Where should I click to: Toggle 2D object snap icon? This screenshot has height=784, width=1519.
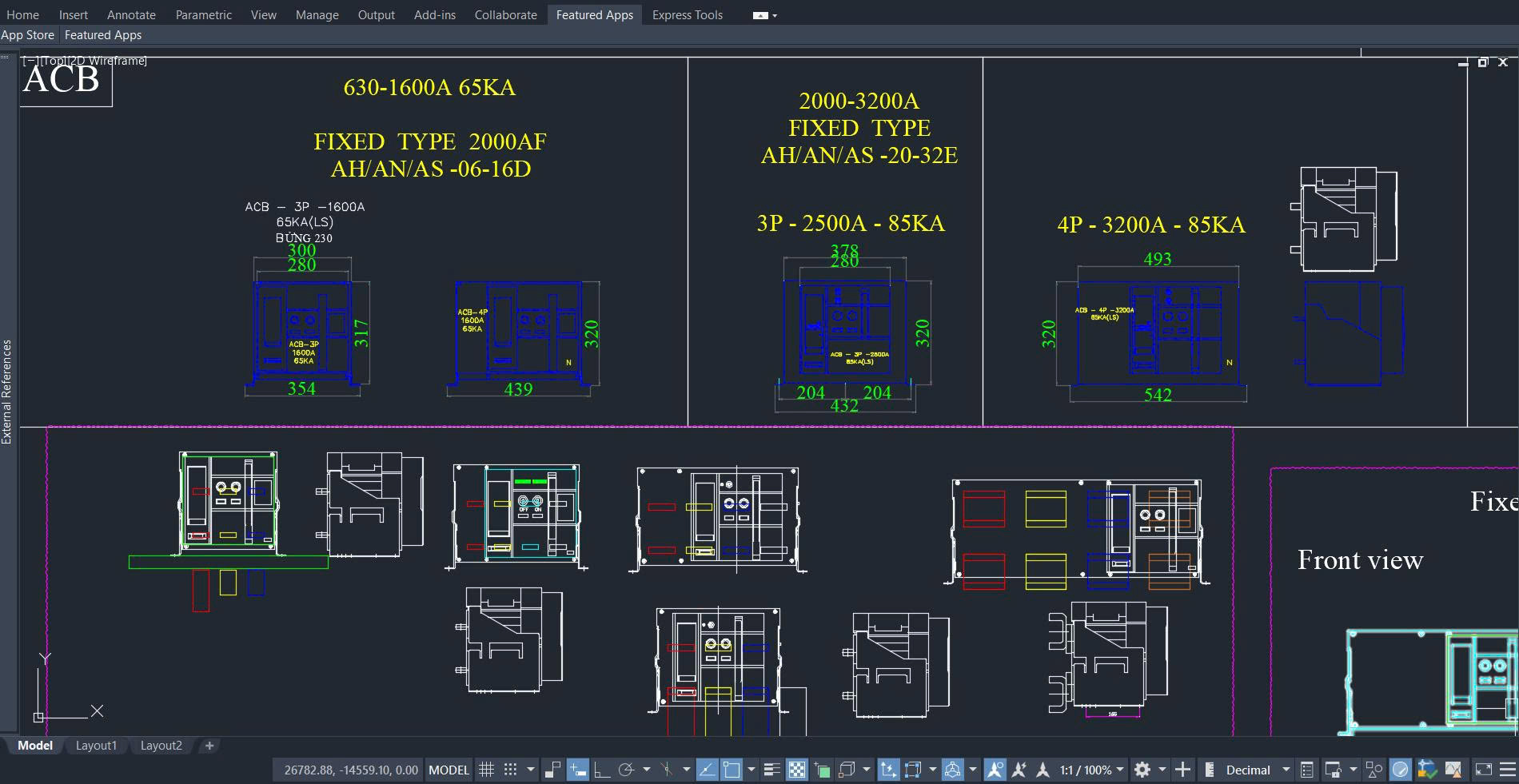click(x=731, y=770)
